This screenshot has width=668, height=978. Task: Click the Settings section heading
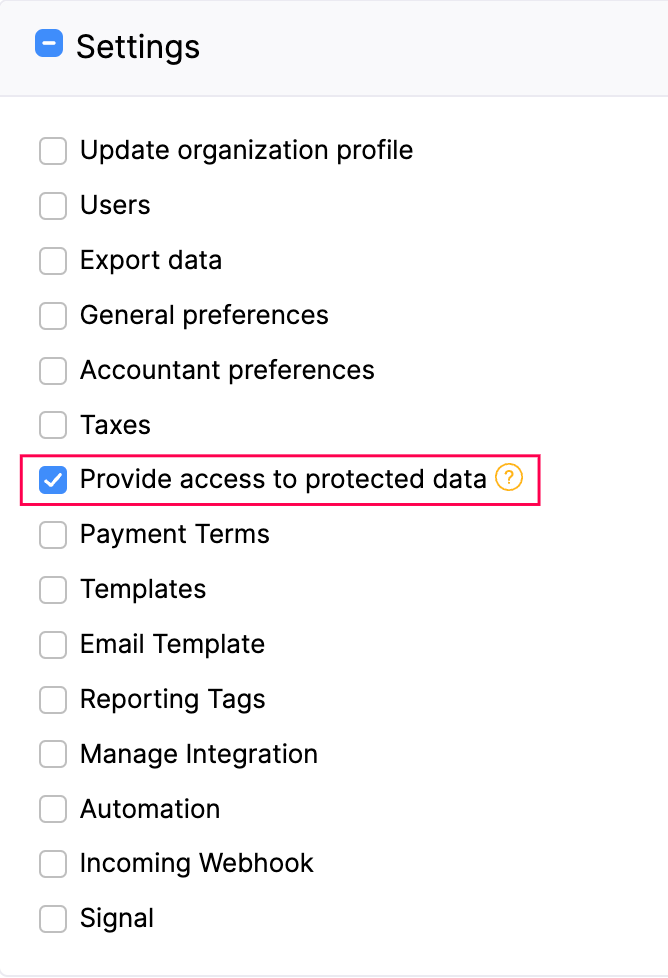click(x=138, y=47)
